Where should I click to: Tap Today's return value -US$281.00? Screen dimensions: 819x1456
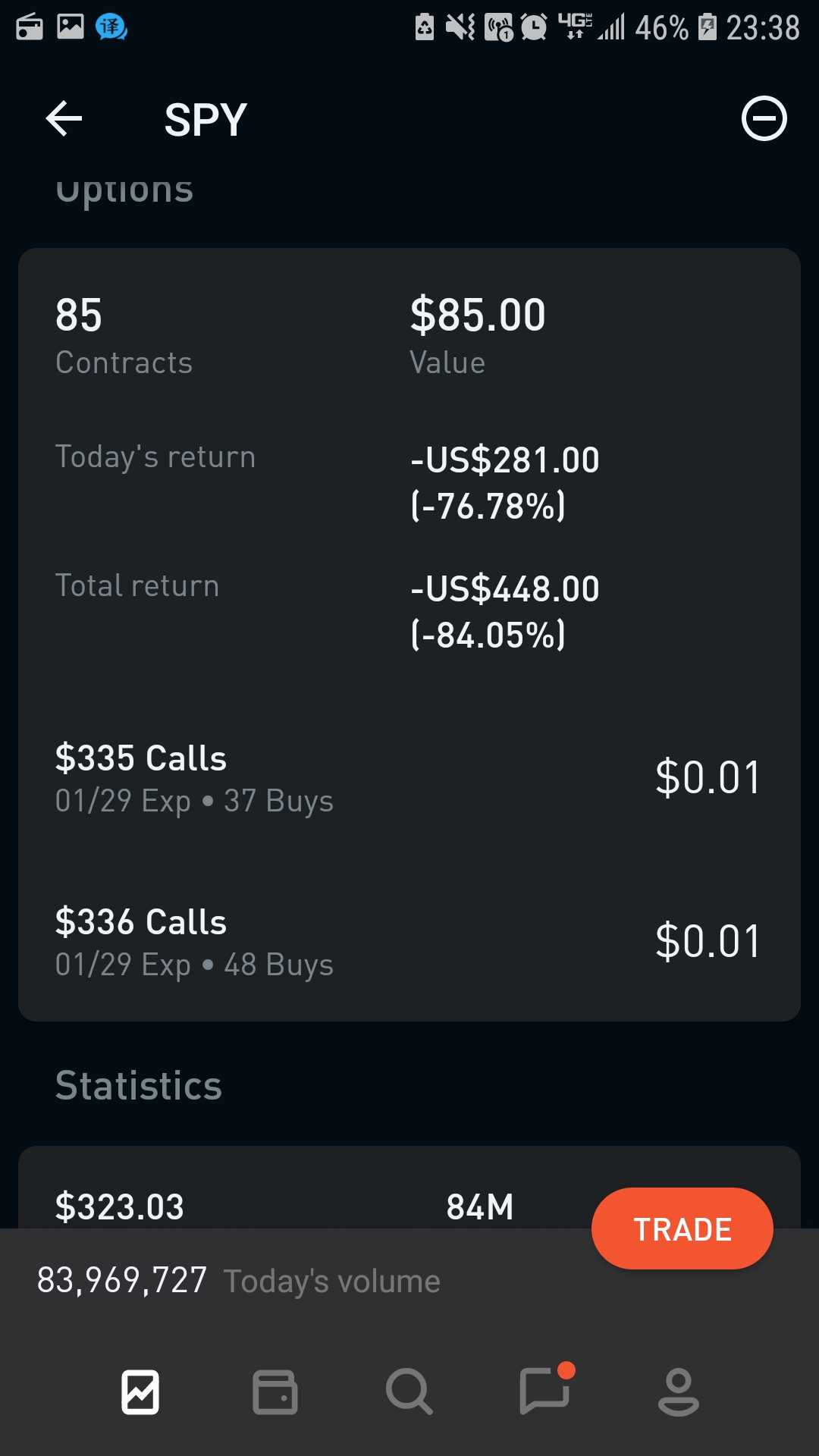505,460
